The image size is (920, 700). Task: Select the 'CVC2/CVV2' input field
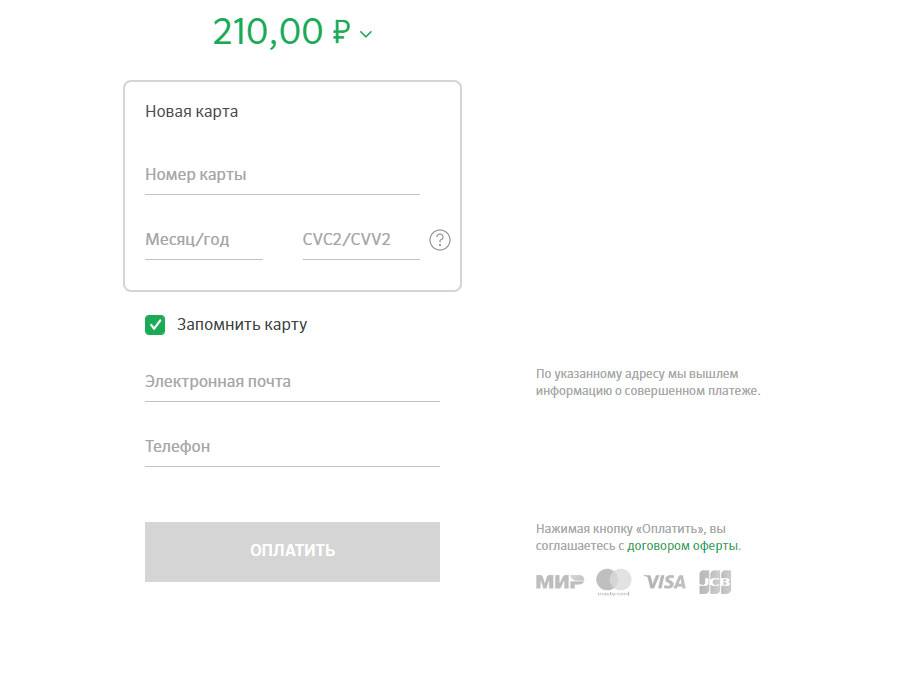(x=360, y=240)
